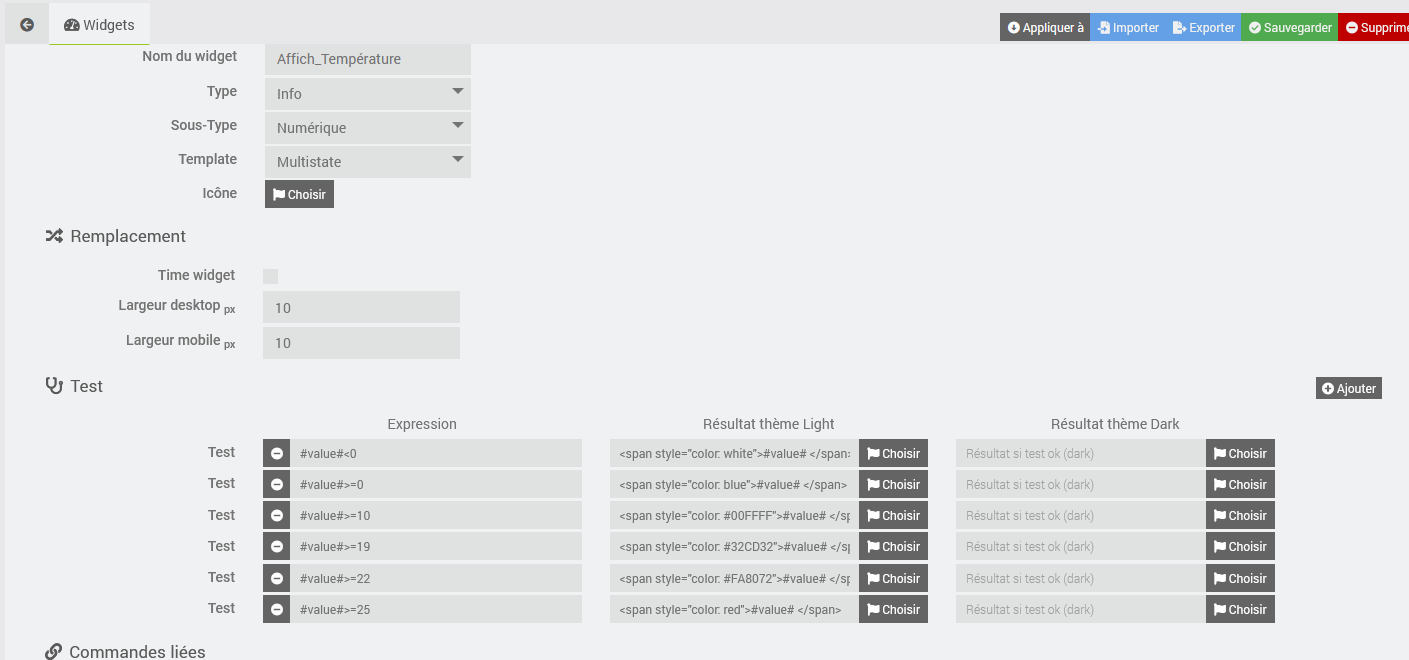Click Dark result field for #value#>=0 row
Image resolution: width=1409 pixels, height=660 pixels.
[x=1081, y=484]
